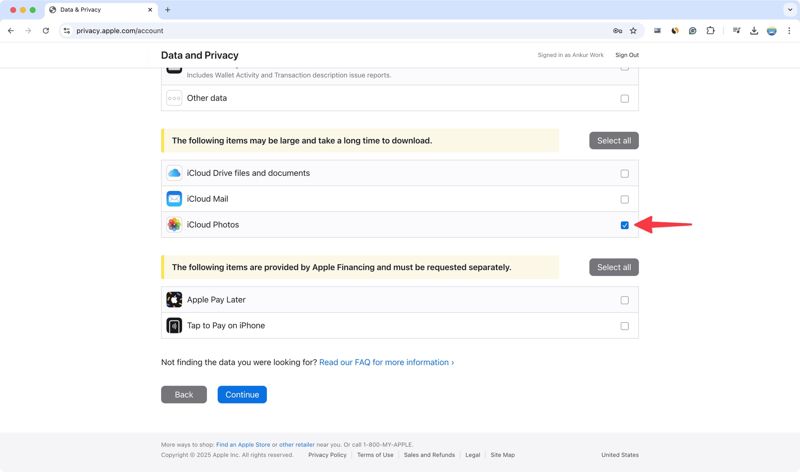The height and width of the screenshot is (472, 800).
Task: Click the blue Continue button
Action: point(242,394)
